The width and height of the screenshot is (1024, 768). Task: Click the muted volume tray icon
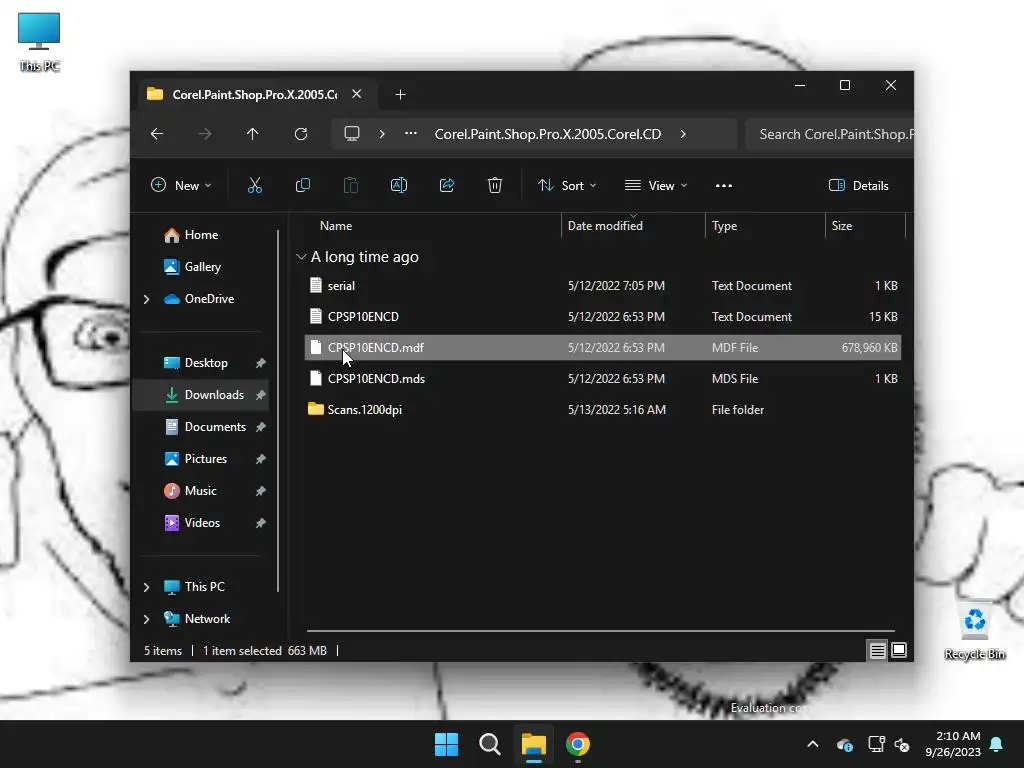(x=903, y=744)
